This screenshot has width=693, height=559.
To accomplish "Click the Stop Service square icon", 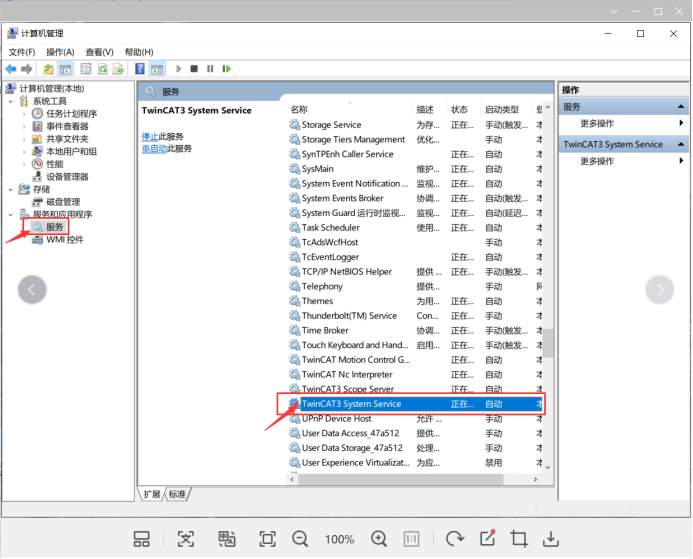I will (194, 69).
